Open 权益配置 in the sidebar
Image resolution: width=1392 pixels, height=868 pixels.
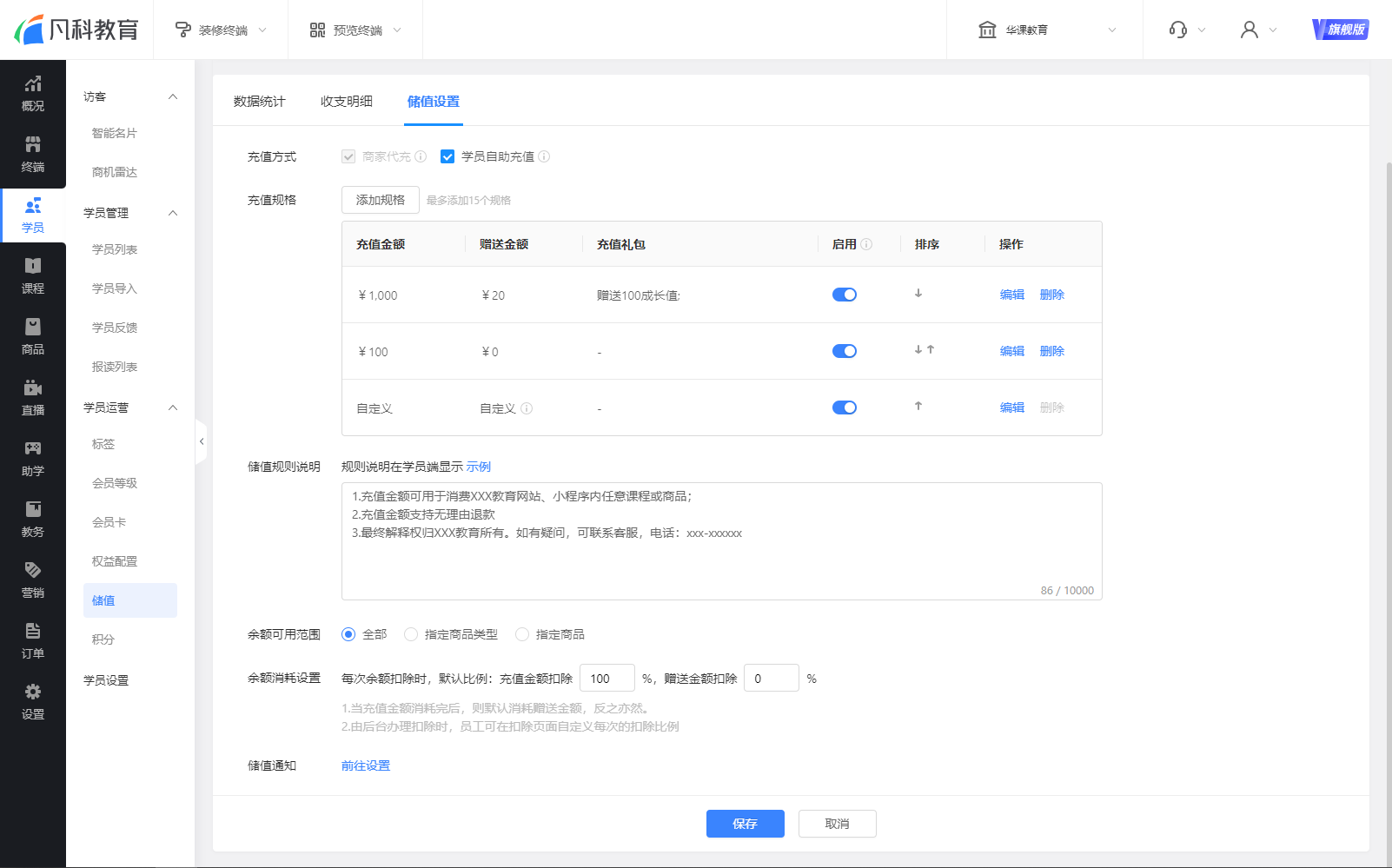(x=115, y=561)
